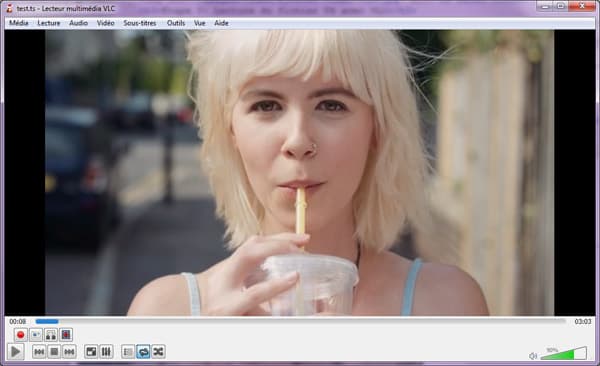Skip to next media
This screenshot has width=600, height=366.
[69, 351]
